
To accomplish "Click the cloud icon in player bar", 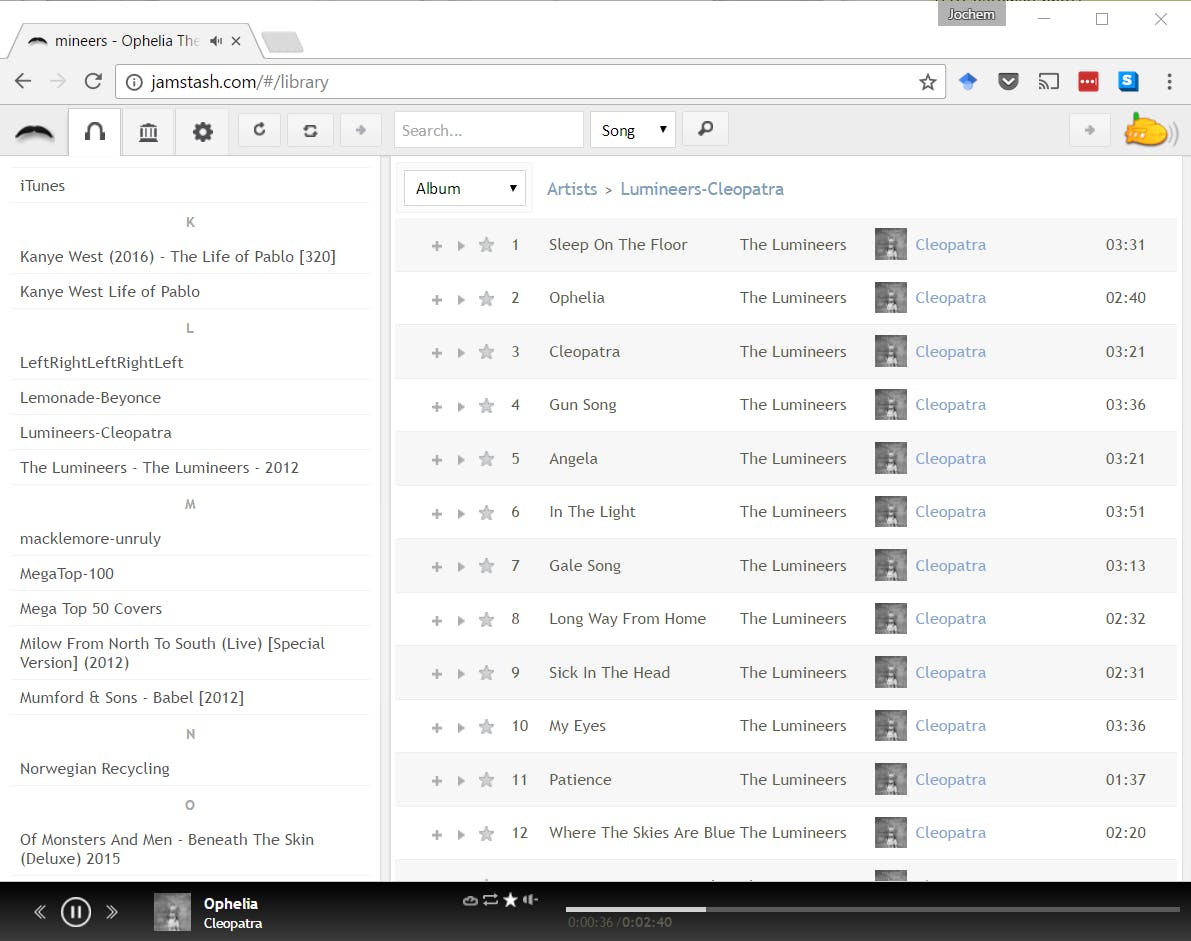I will pyautogui.click(x=470, y=900).
